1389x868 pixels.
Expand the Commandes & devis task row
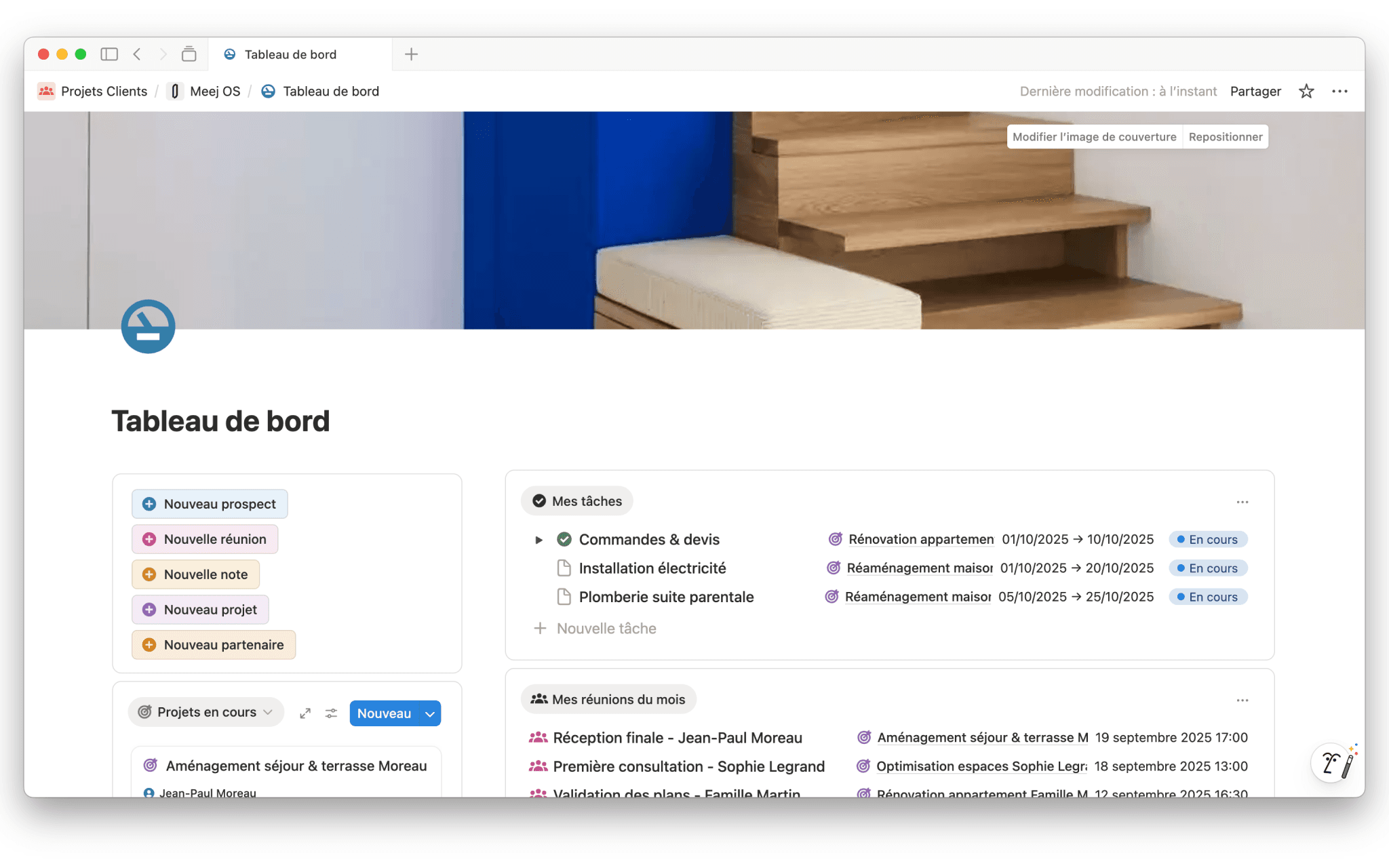point(539,539)
